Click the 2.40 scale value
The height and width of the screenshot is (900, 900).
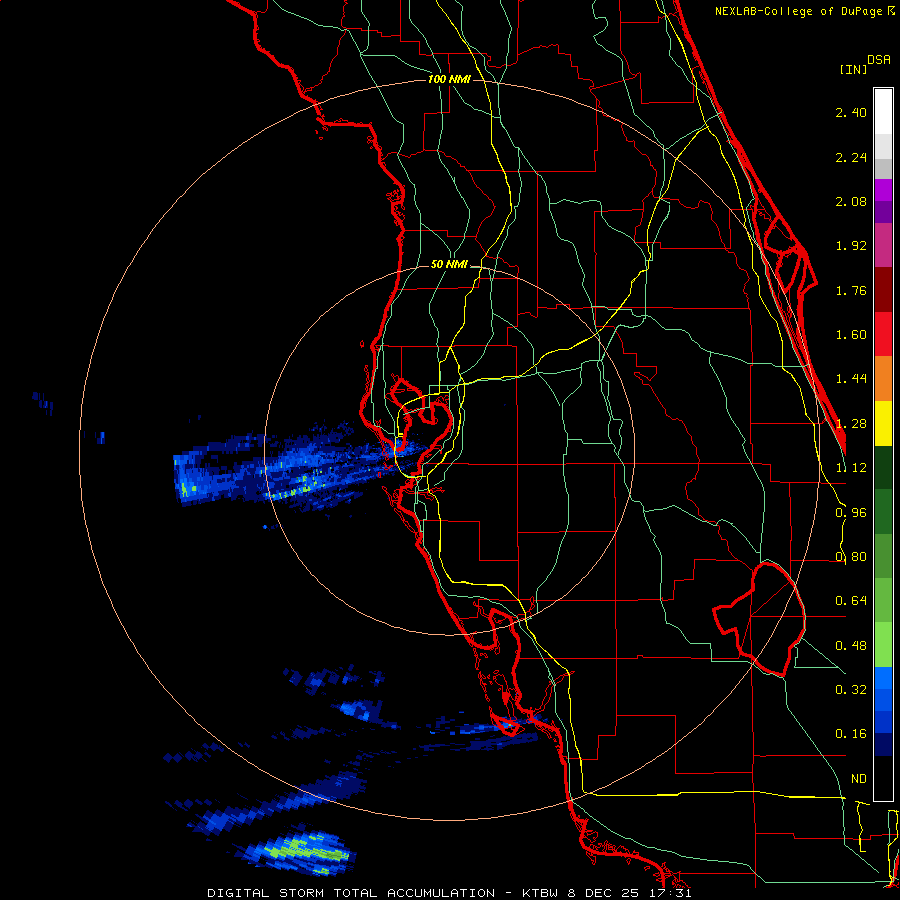[851, 112]
